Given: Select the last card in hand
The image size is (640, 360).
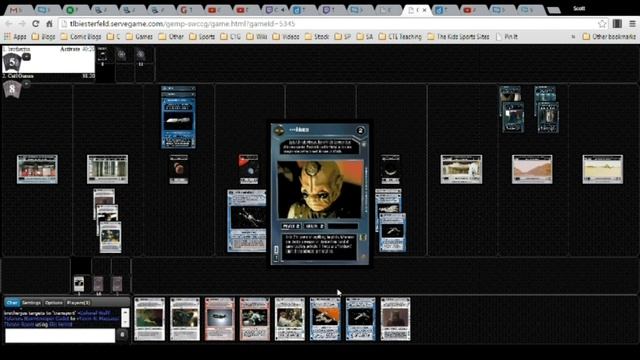Looking at the screenshot, I should pos(396,319).
